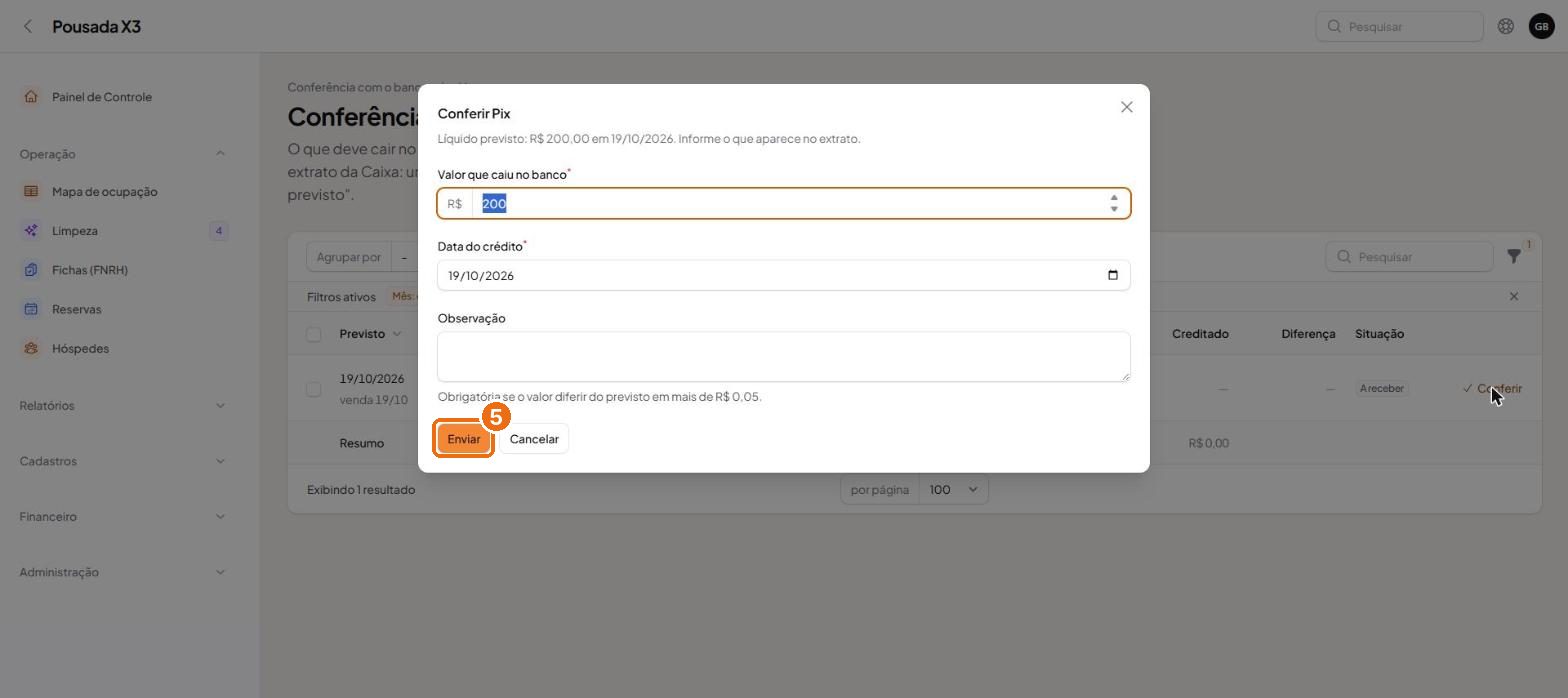Viewport: 1568px width, 698px height.
Task: Click the Limpeza badge showing 4
Action: [x=219, y=231]
